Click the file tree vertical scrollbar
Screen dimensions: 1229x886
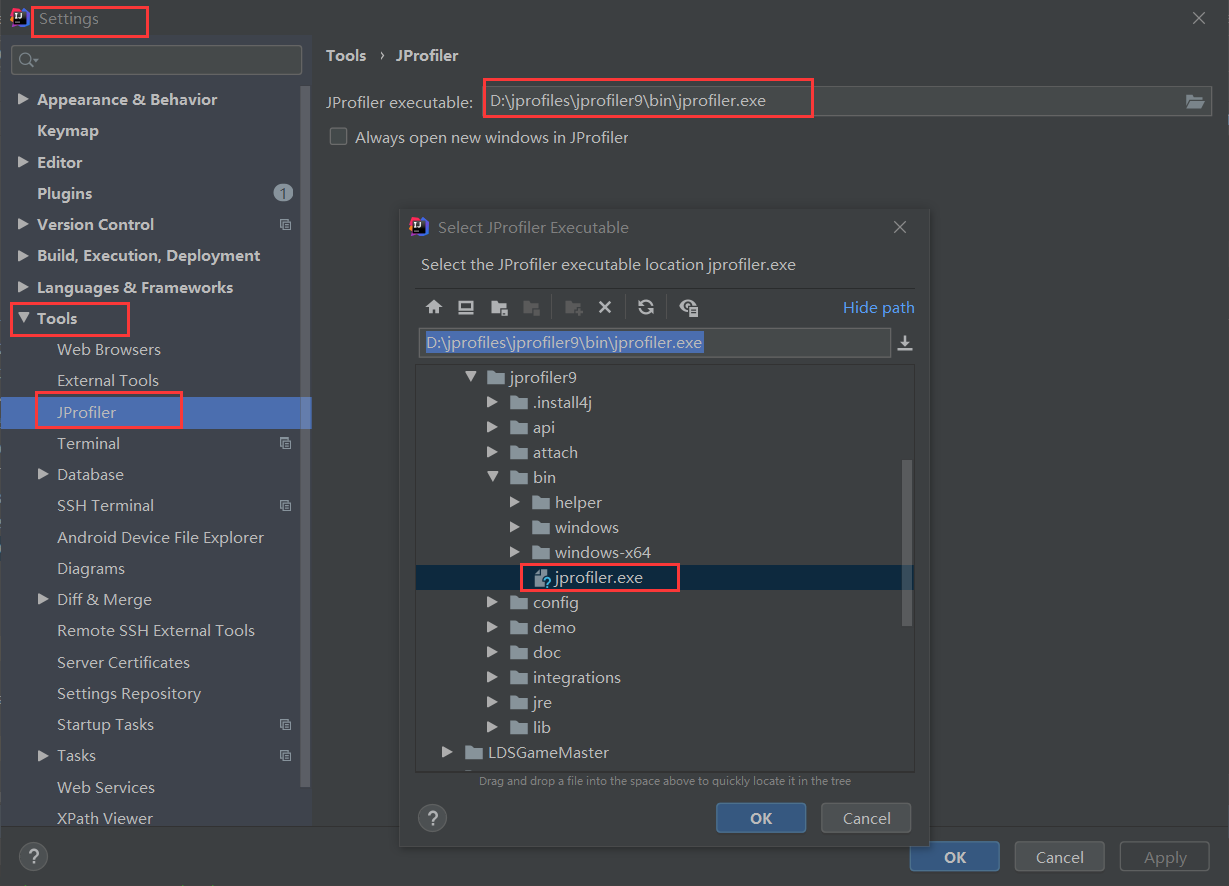click(907, 543)
